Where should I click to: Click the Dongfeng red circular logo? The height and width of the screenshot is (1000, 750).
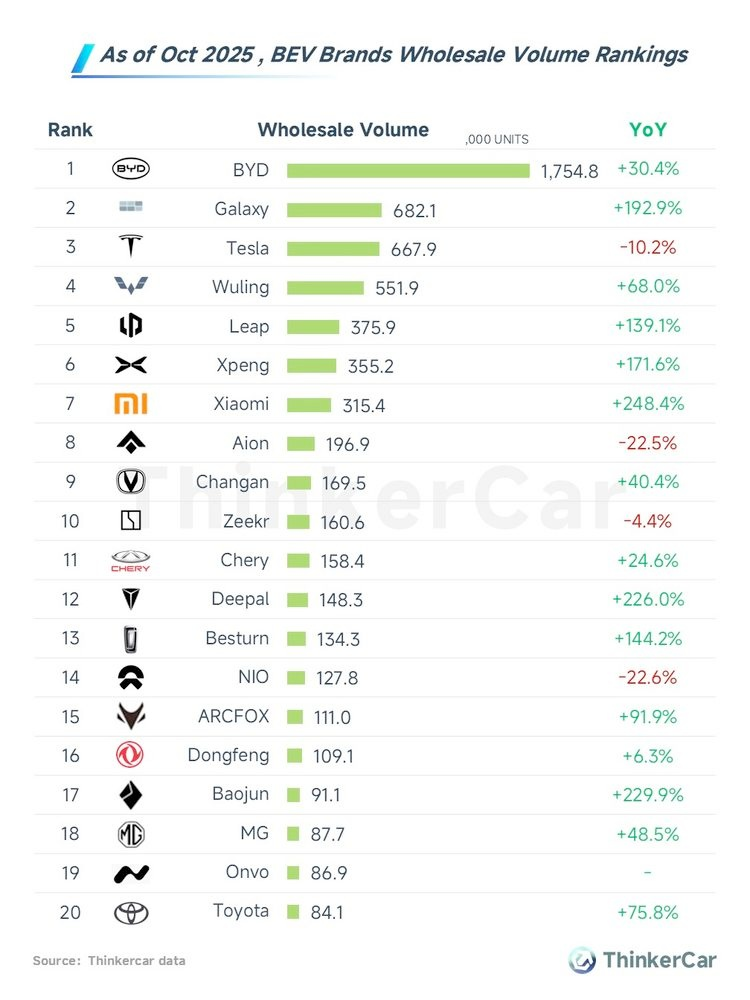click(131, 756)
